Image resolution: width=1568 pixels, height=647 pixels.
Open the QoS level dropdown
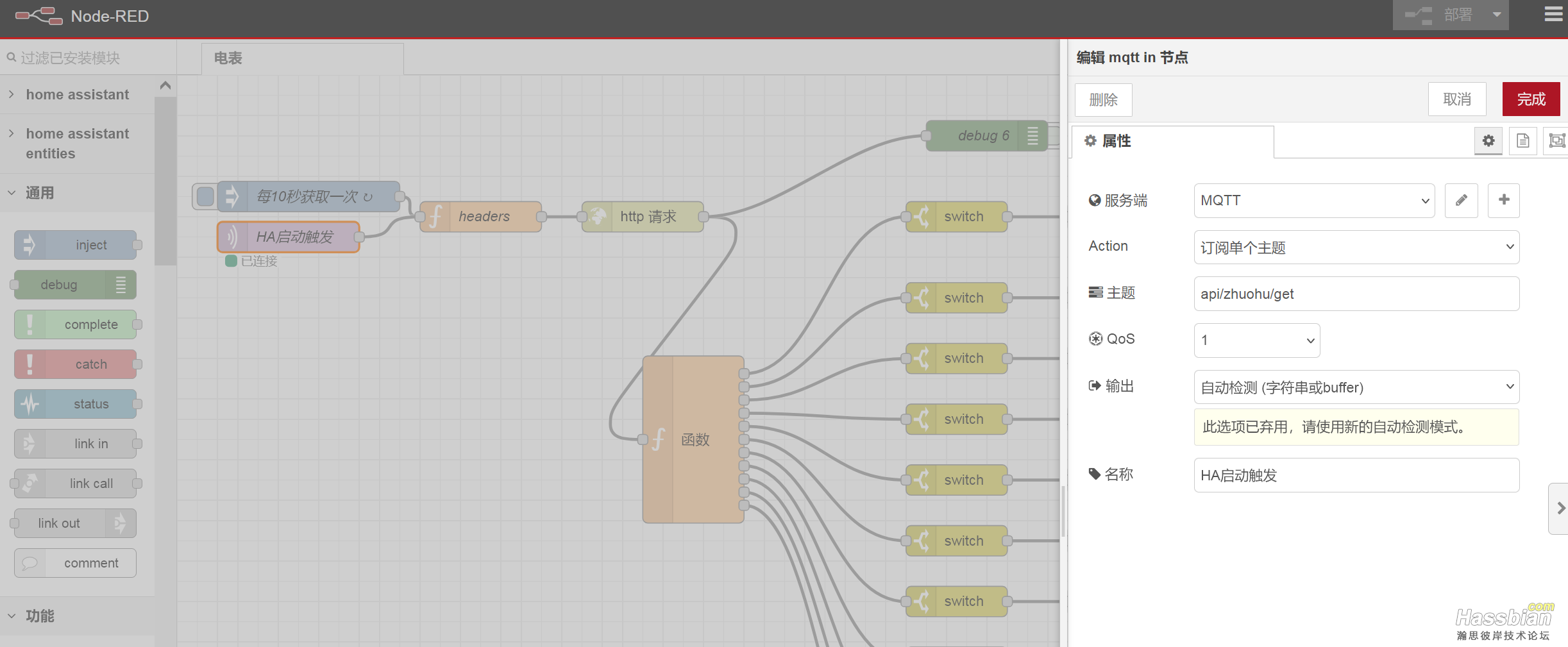(1256, 340)
